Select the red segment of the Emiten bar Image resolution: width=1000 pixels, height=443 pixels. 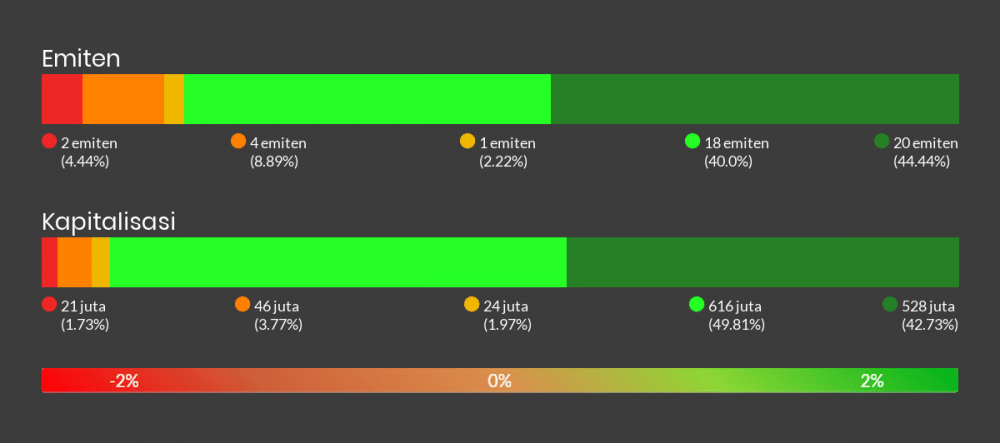pos(62,99)
